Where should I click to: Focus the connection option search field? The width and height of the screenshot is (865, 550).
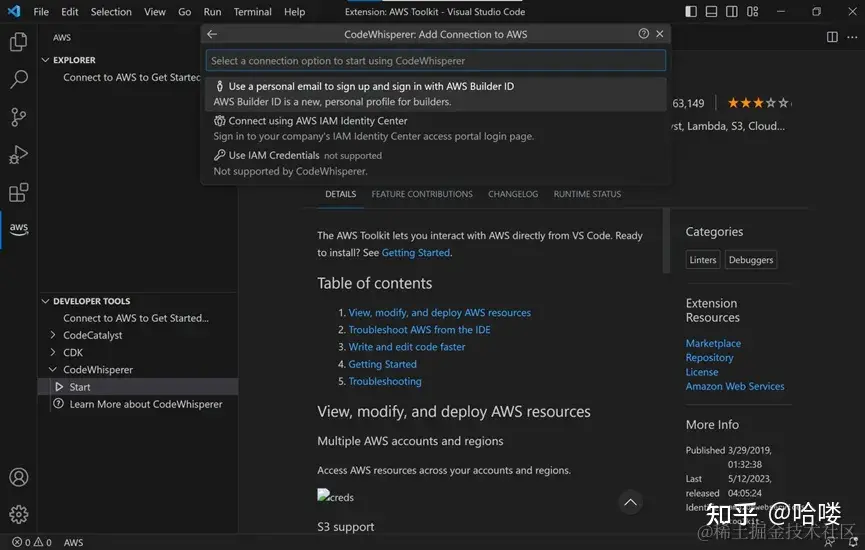436,61
